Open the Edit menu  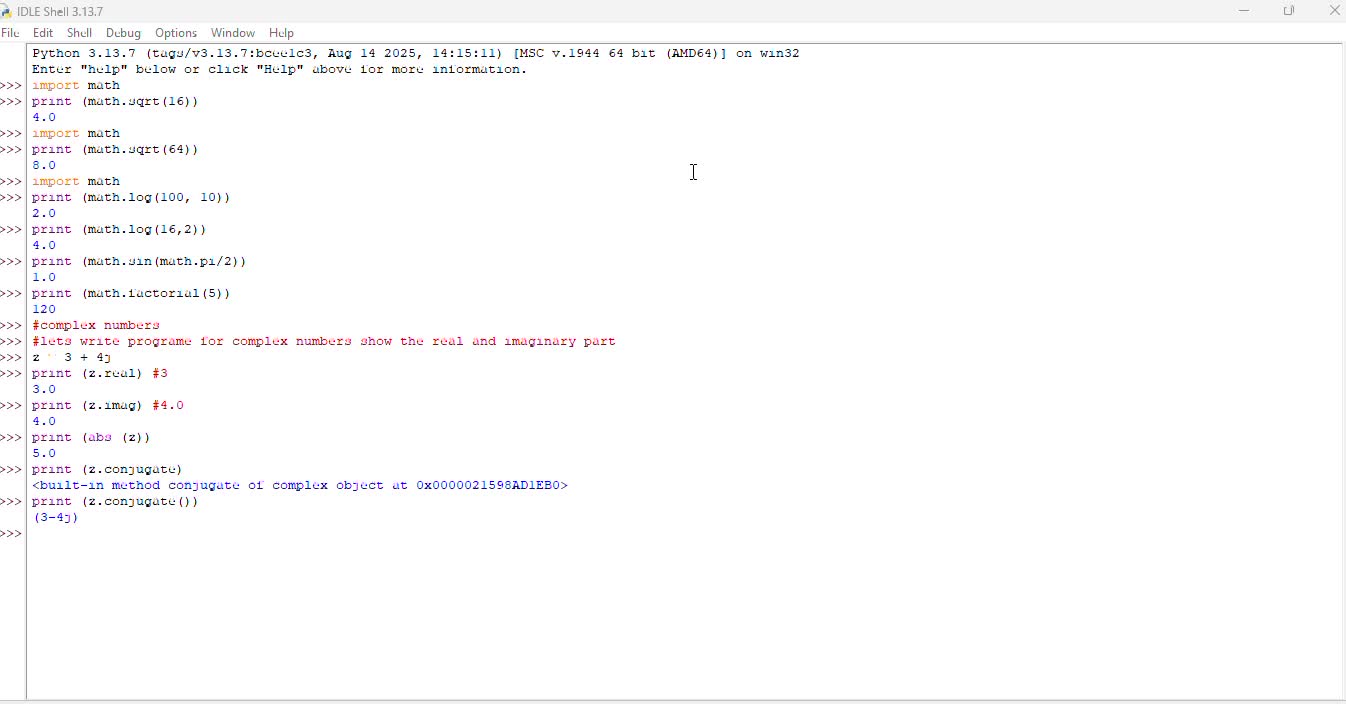click(x=43, y=33)
